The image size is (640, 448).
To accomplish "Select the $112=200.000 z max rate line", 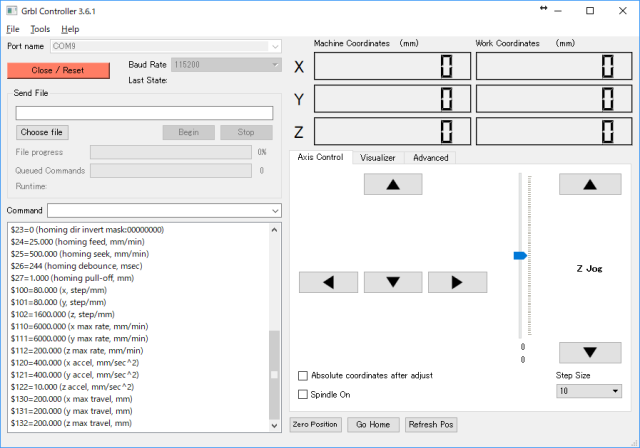I will click(77, 351).
